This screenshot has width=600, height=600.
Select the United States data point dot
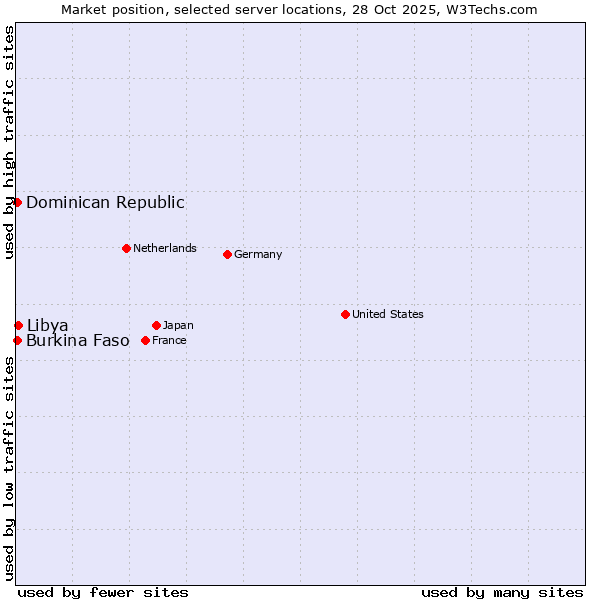pyautogui.click(x=345, y=314)
